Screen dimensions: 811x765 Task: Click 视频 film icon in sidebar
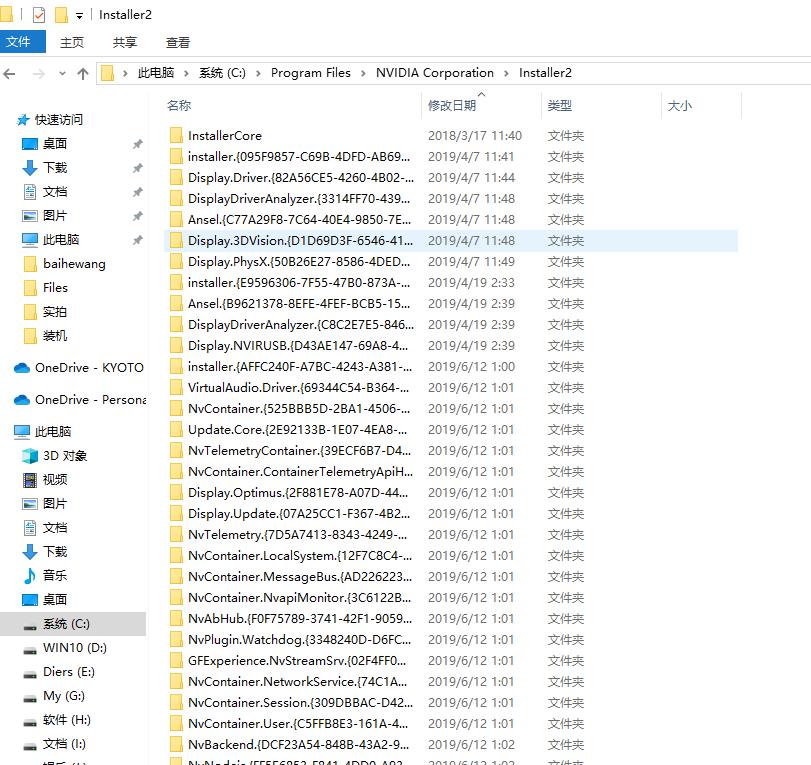(30, 479)
